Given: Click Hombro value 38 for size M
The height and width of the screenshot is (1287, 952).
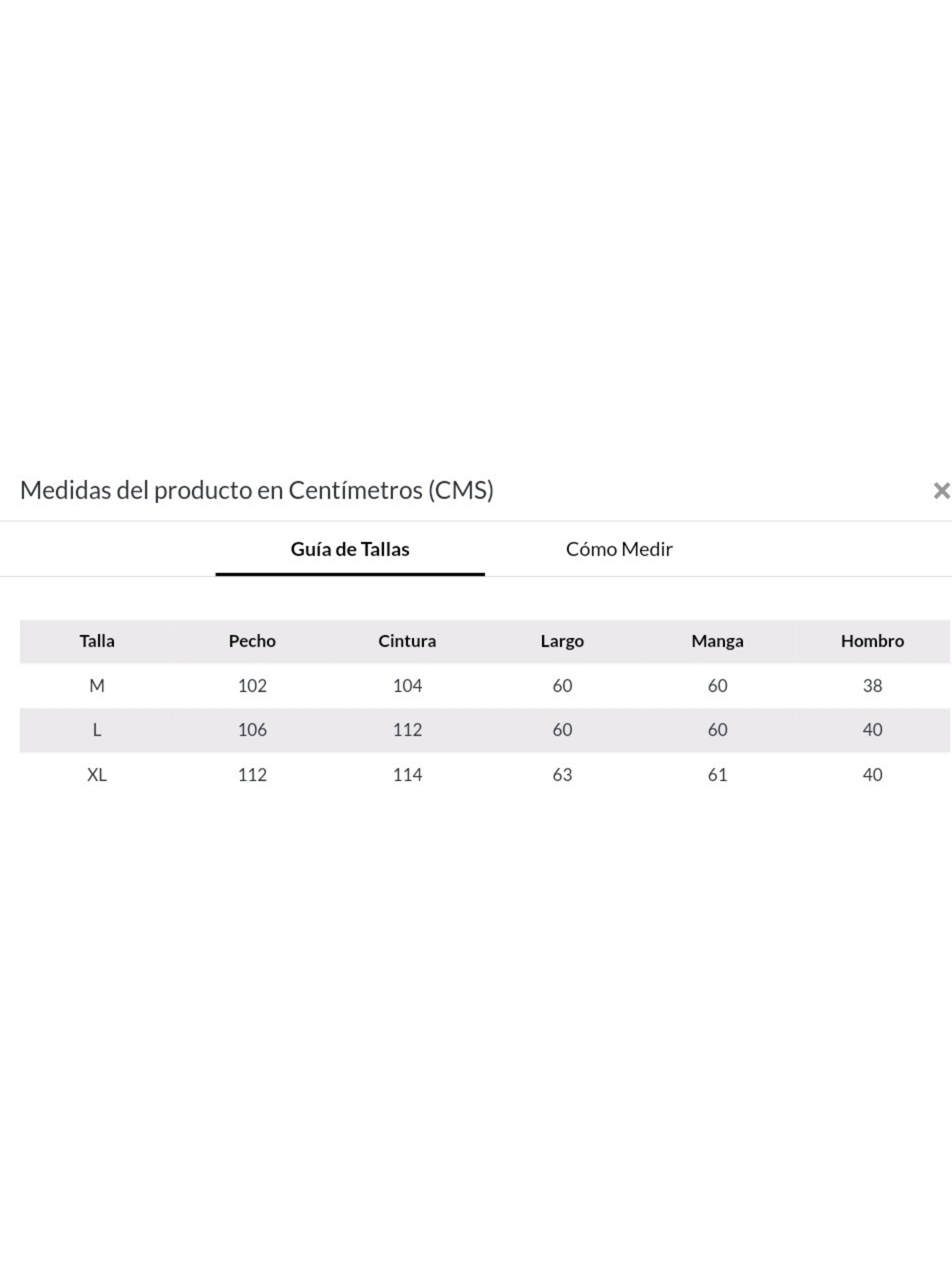Looking at the screenshot, I should 872,686.
